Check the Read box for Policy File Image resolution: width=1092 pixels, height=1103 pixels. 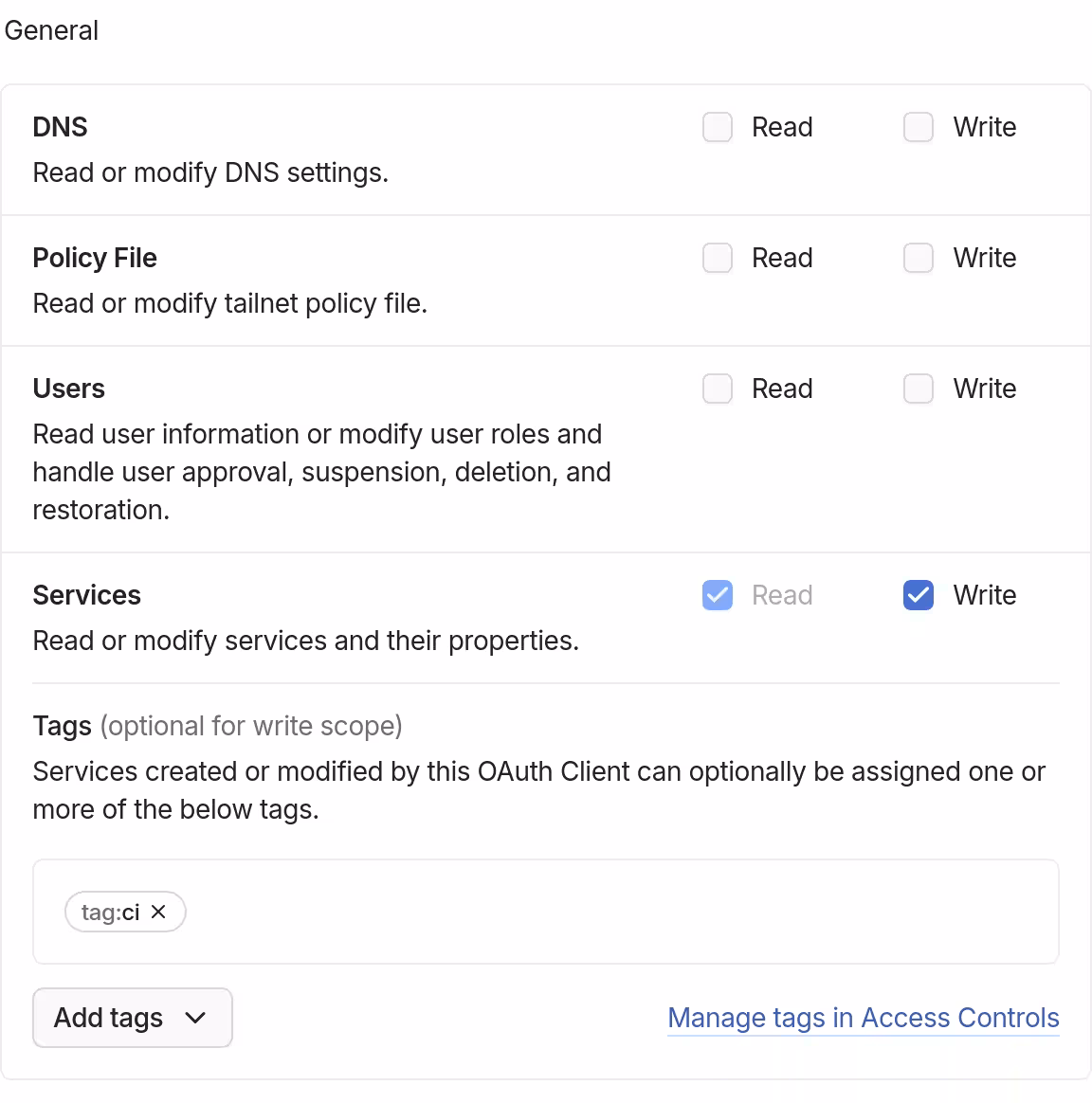(718, 257)
